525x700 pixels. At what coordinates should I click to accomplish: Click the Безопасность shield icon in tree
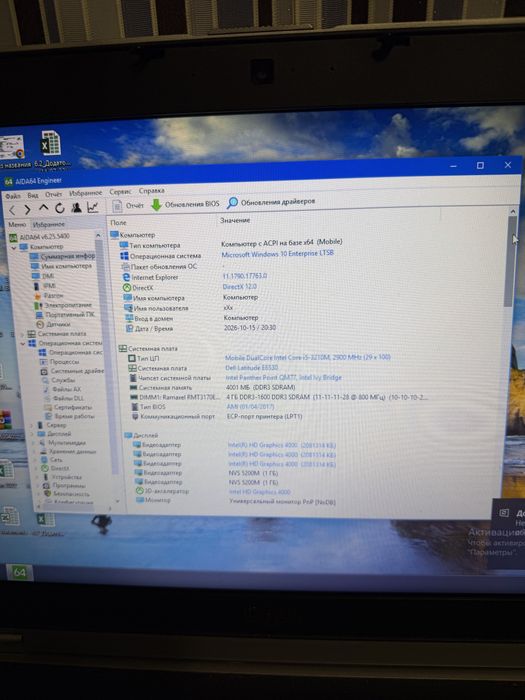[x=48, y=494]
